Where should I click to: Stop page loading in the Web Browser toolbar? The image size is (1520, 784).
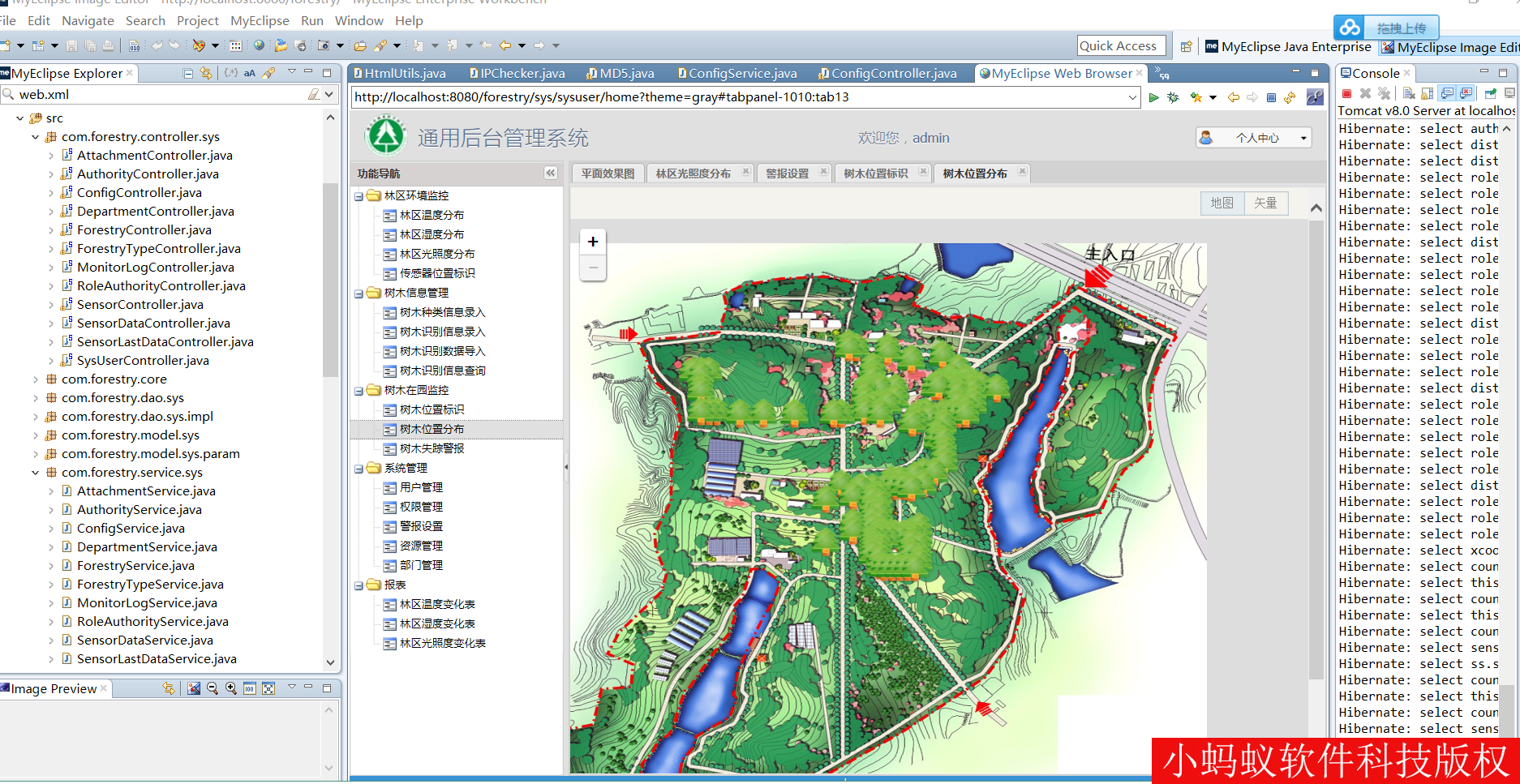(x=1271, y=97)
